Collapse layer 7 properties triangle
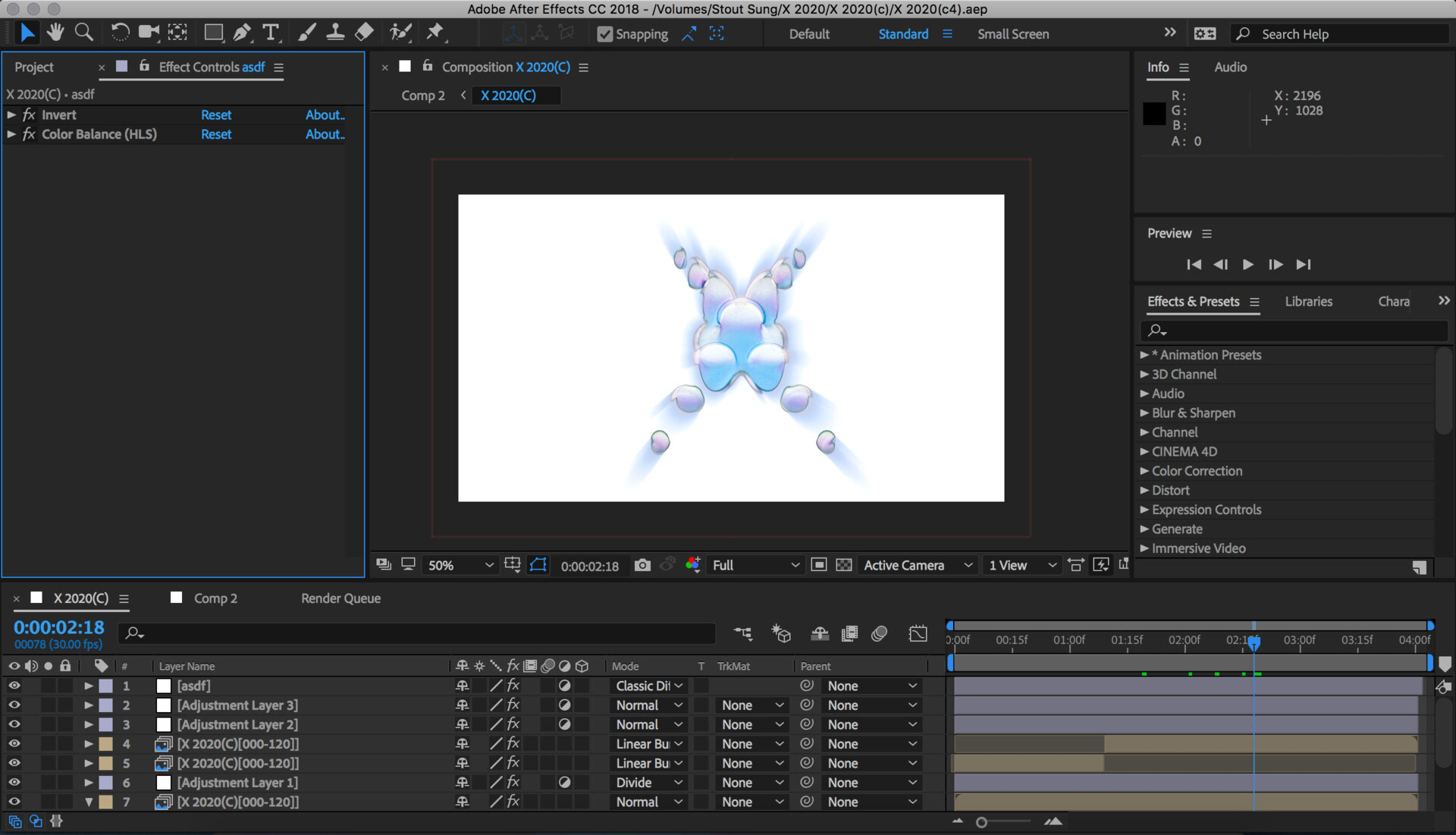 89,802
